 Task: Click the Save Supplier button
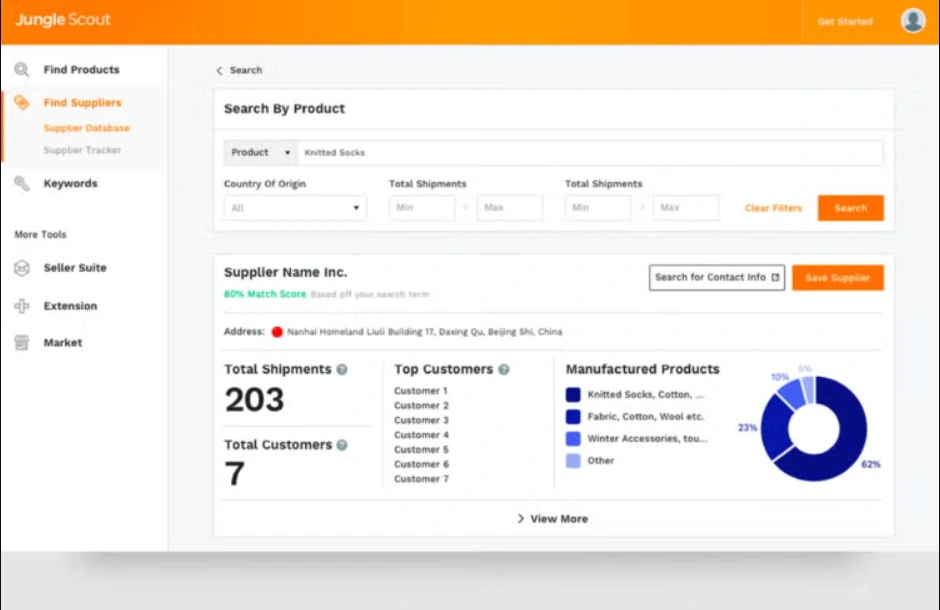(x=837, y=278)
